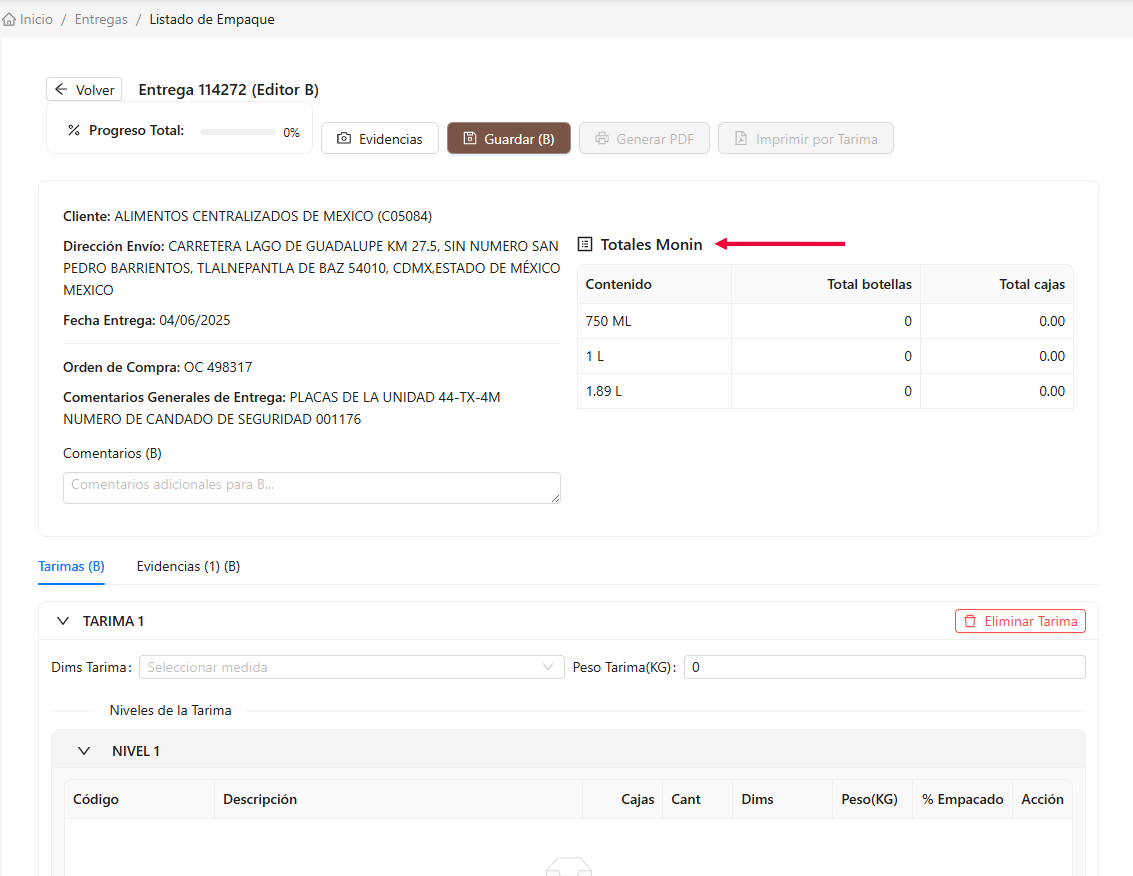This screenshot has height=876, width=1133.
Task: Switch to the Tarimas (B) tab
Action: tap(72, 567)
